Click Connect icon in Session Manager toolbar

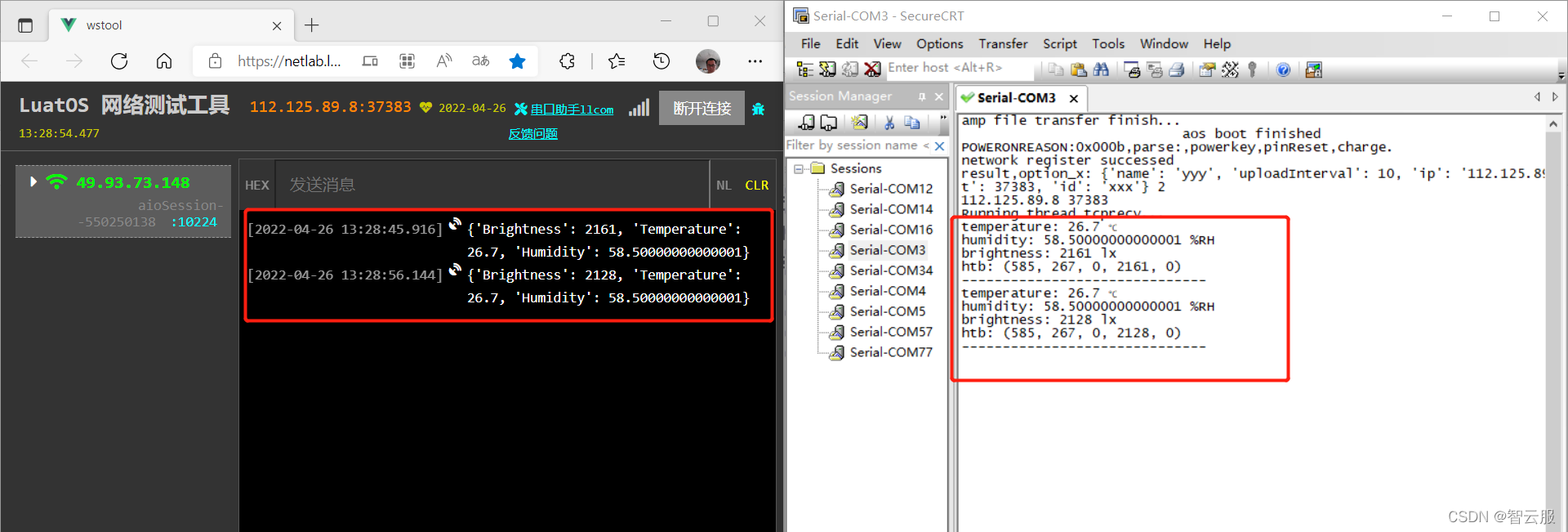[x=807, y=123]
